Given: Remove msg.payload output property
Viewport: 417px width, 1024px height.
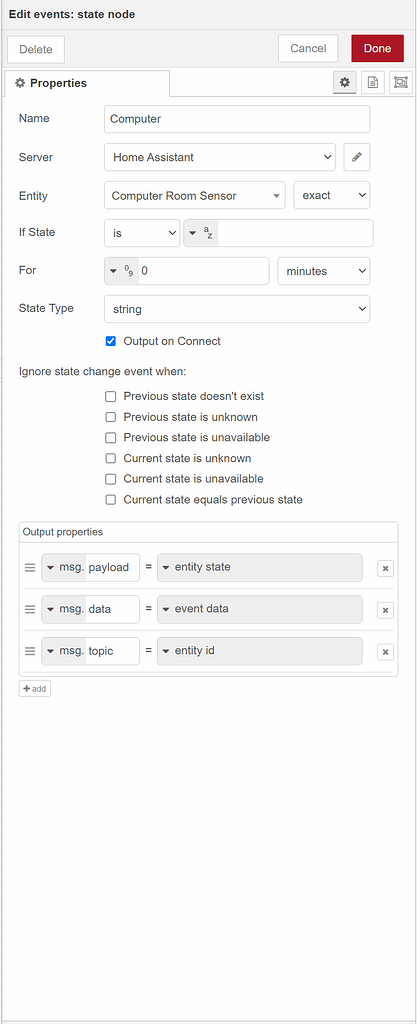Looking at the screenshot, I should click(x=385, y=568).
